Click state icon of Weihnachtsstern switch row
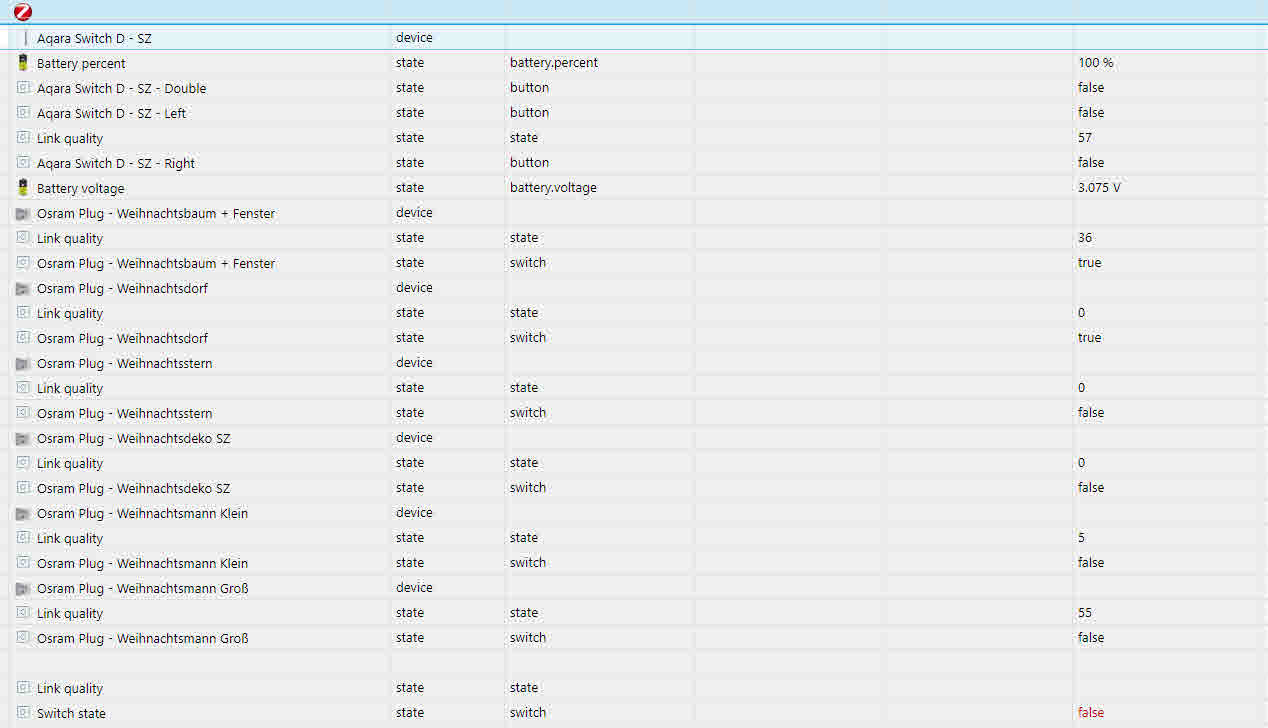This screenshot has height=728, width=1268. (x=24, y=413)
